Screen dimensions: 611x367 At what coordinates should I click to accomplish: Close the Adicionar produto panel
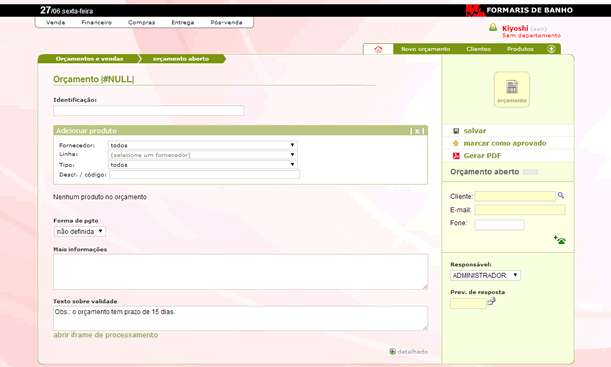(x=417, y=131)
